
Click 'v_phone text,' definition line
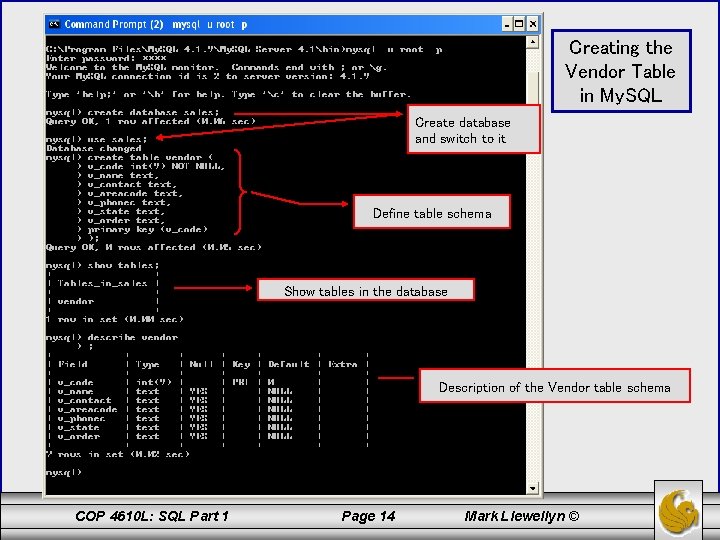click(x=124, y=202)
